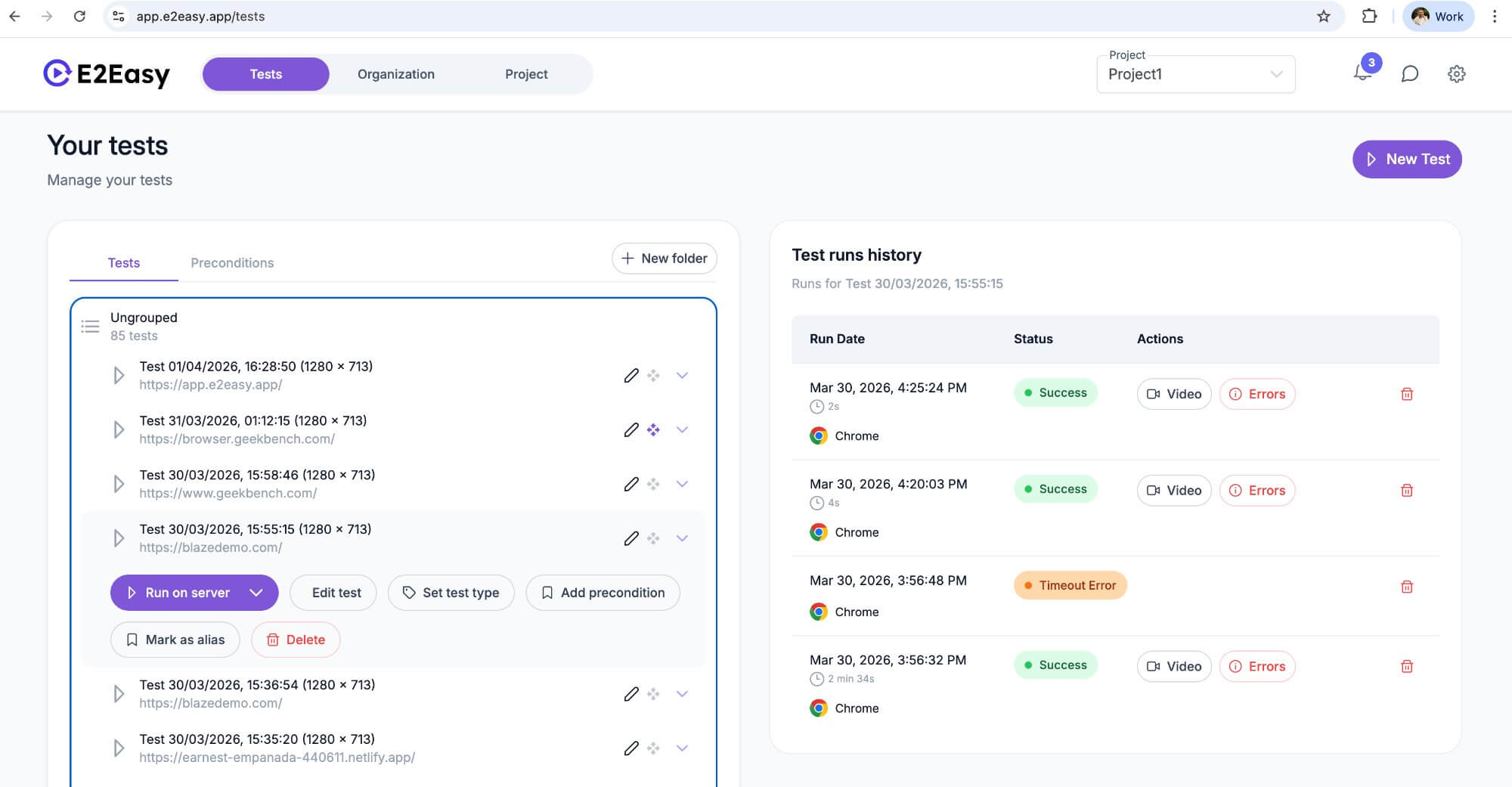This screenshot has width=1512, height=787.
Task: Click the pencil icon for the geekbench browser test
Action: point(631,429)
